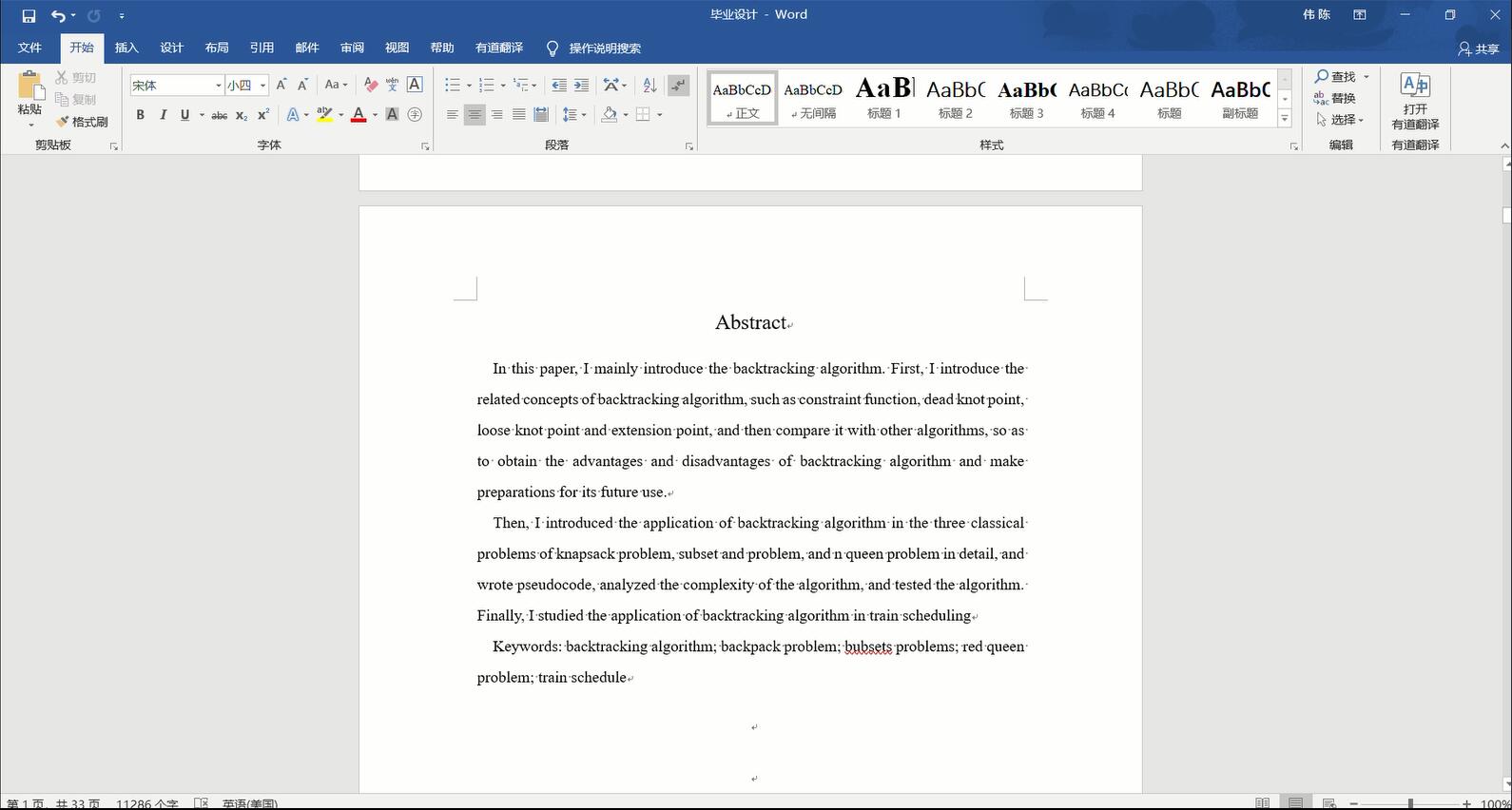Click the Save icon in quick access toolbar
The width and height of the screenshot is (1512, 810).
tap(29, 15)
